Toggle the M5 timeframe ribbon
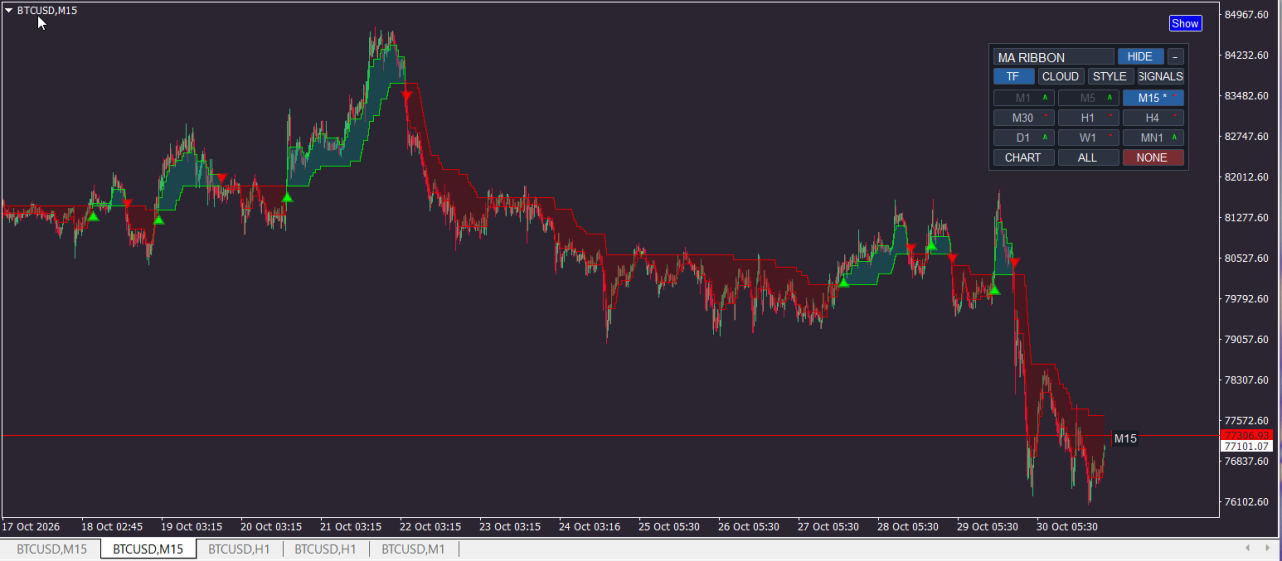 (x=1088, y=98)
